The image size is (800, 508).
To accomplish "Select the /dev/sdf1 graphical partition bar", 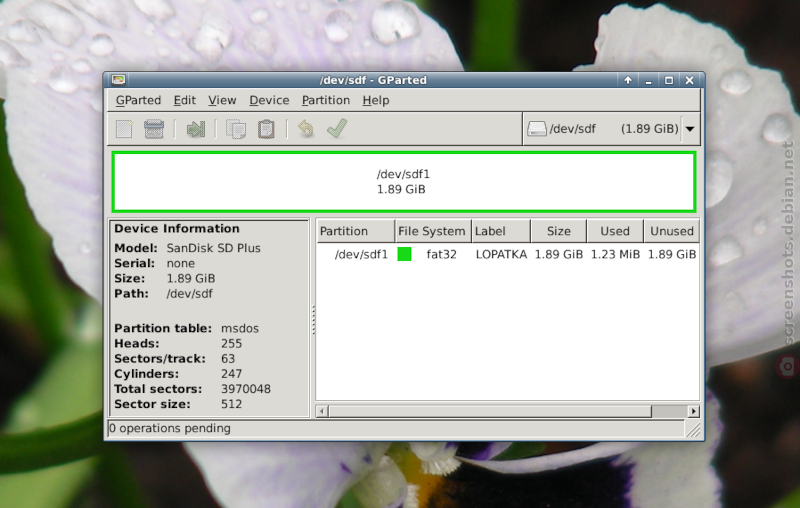I will click(x=404, y=182).
